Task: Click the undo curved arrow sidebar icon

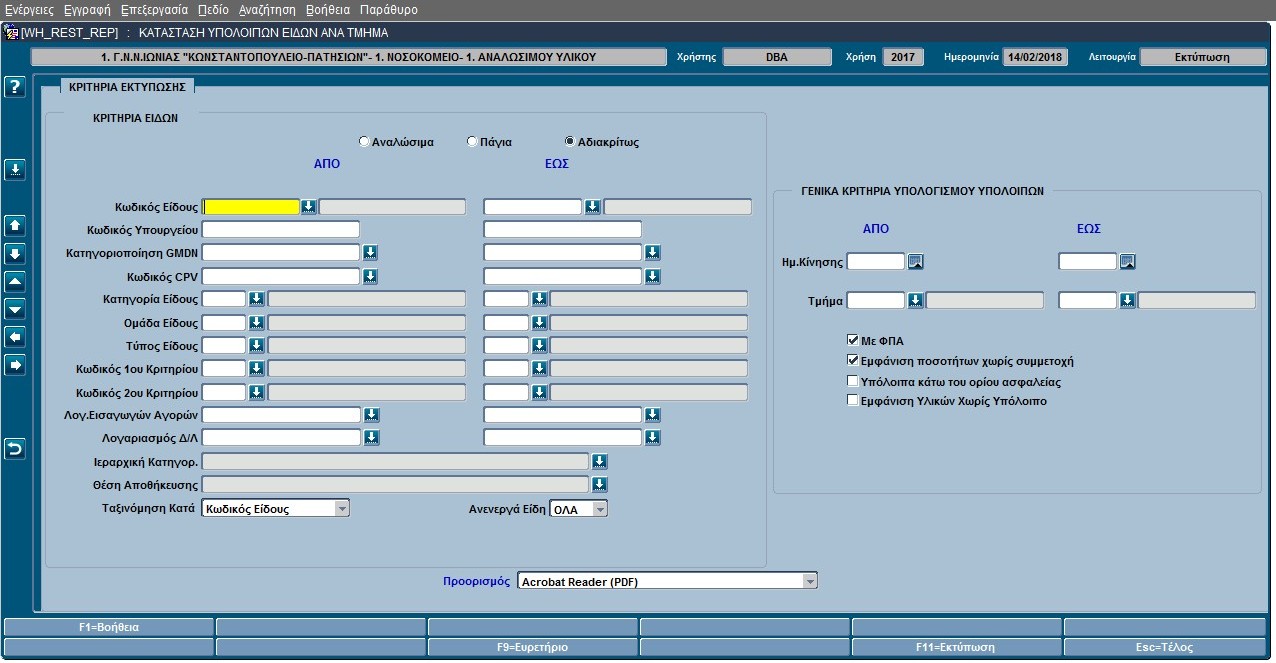Action: click(14, 449)
